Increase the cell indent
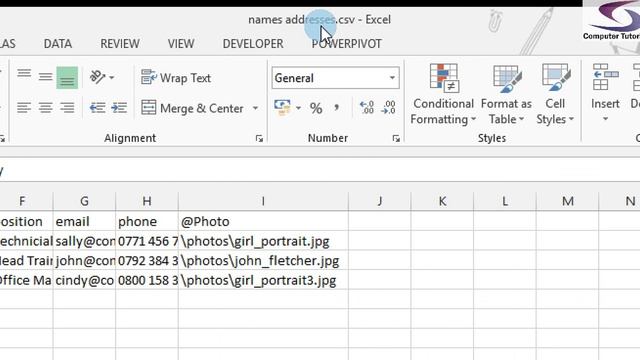The image size is (640, 360). (x=119, y=108)
